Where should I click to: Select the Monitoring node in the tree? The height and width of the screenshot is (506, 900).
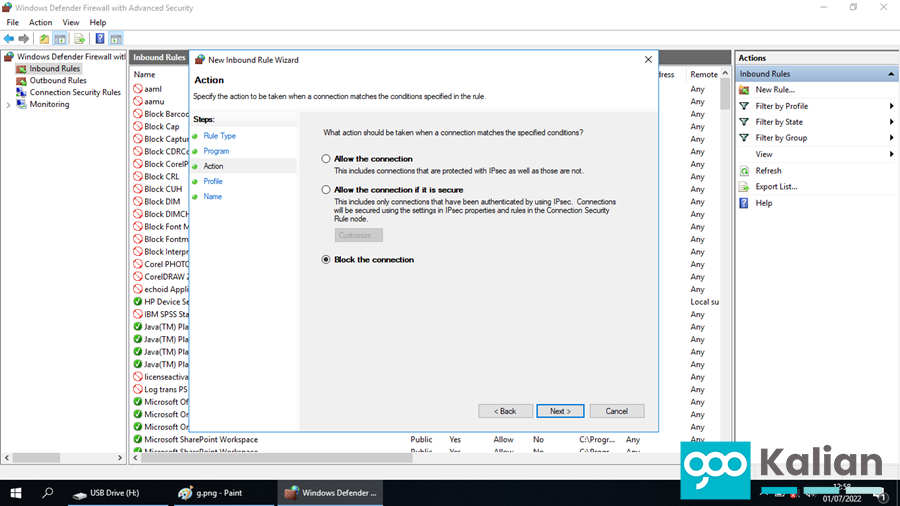49,104
